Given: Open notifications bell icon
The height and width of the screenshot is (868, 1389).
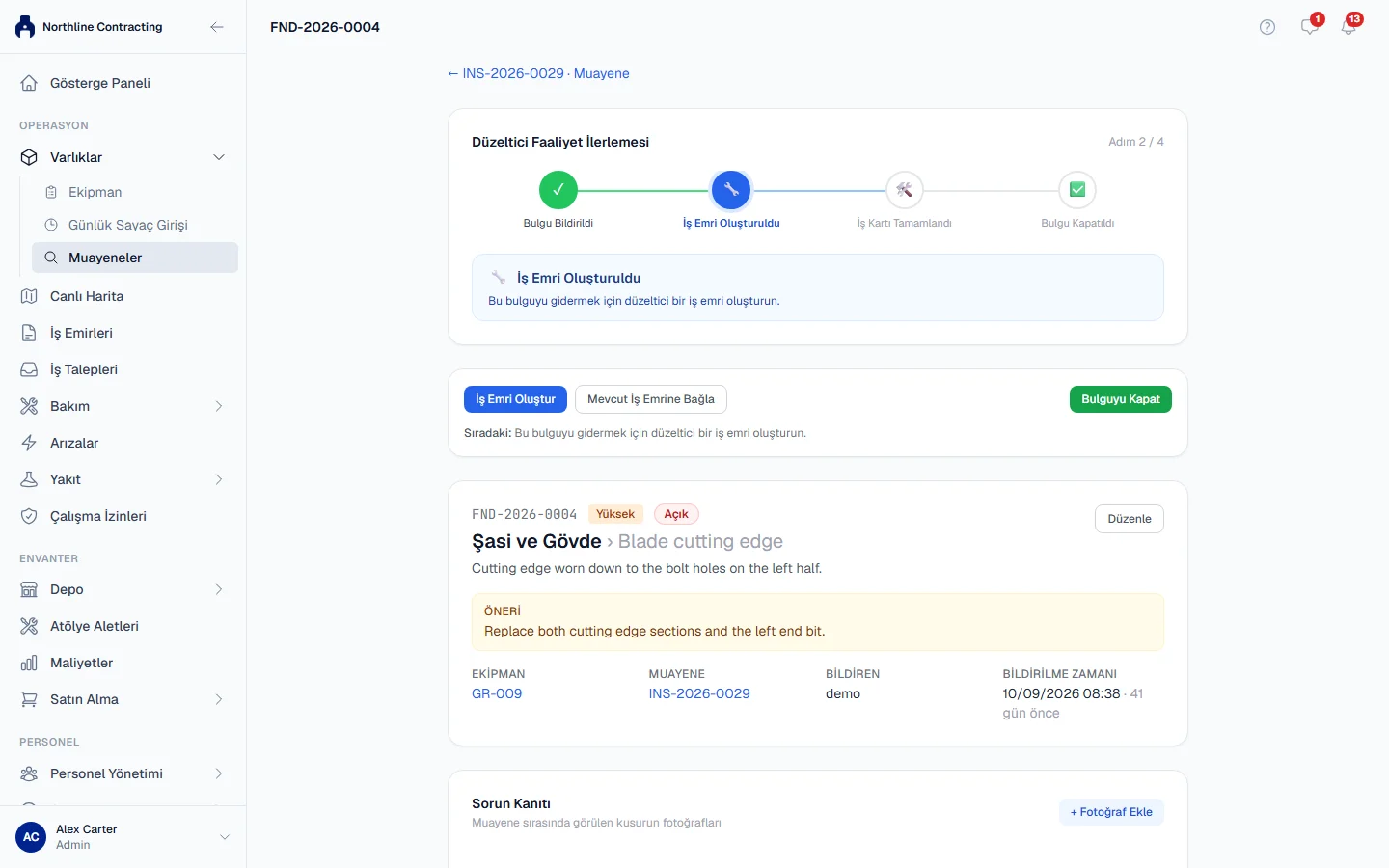Looking at the screenshot, I should tap(1348, 27).
